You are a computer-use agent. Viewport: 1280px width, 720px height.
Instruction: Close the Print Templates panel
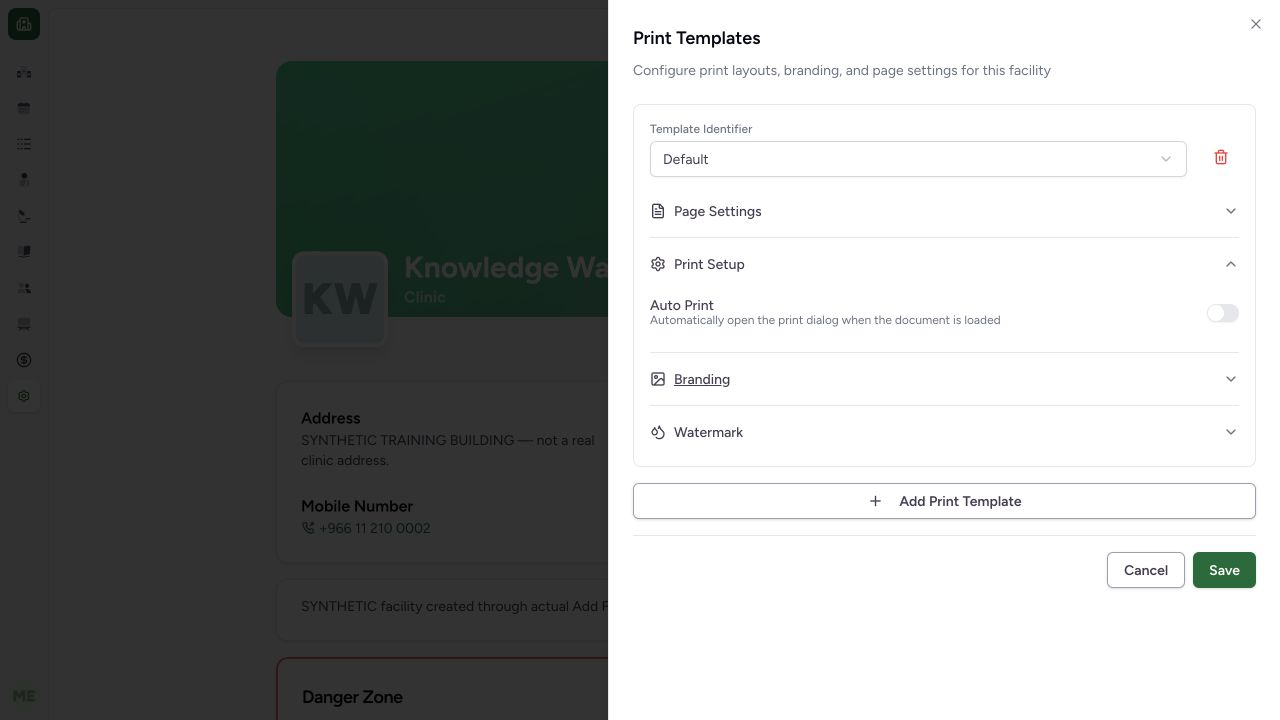click(1256, 24)
